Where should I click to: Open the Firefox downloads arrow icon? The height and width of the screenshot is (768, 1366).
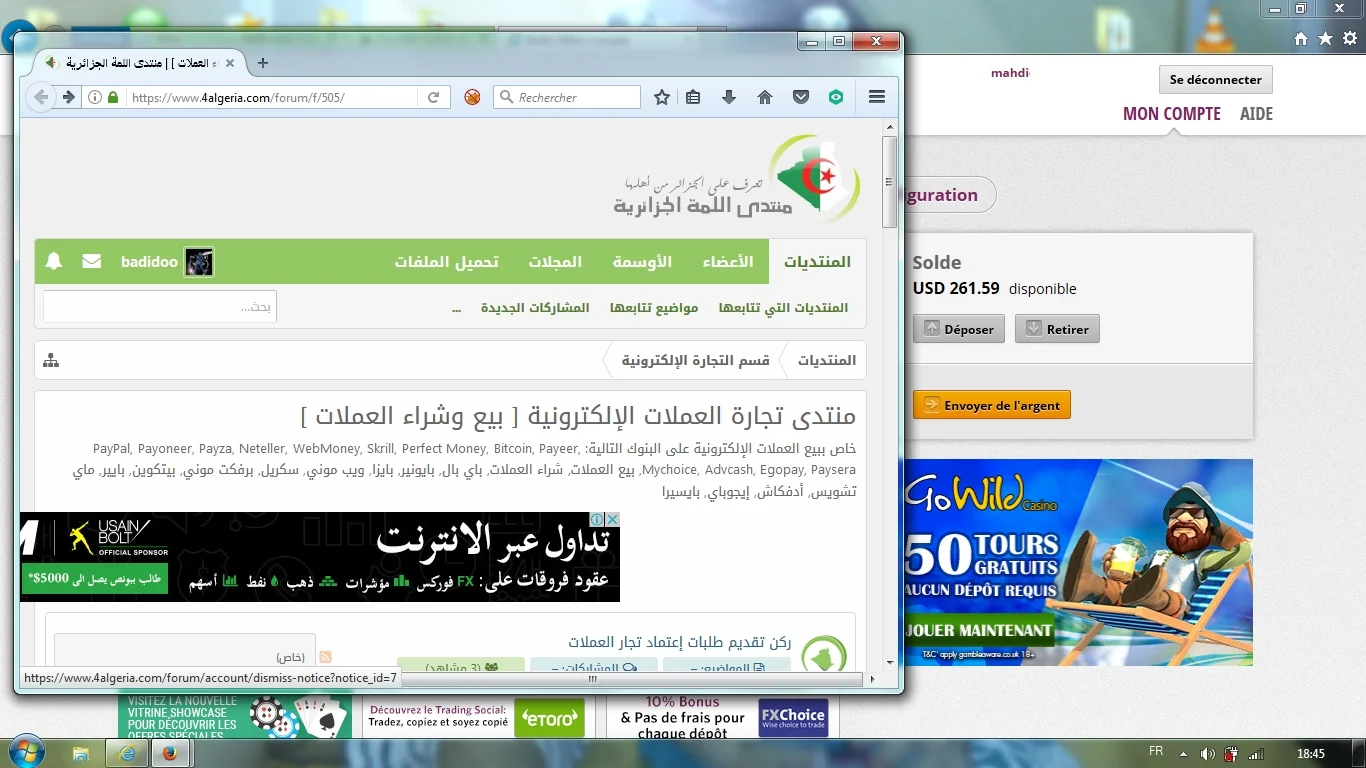pos(729,97)
